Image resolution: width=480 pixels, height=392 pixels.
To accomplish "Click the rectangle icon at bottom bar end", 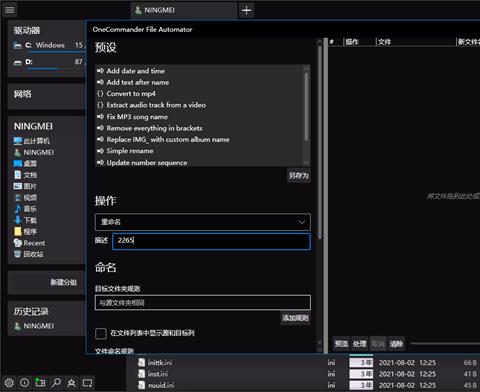I will tap(87, 382).
